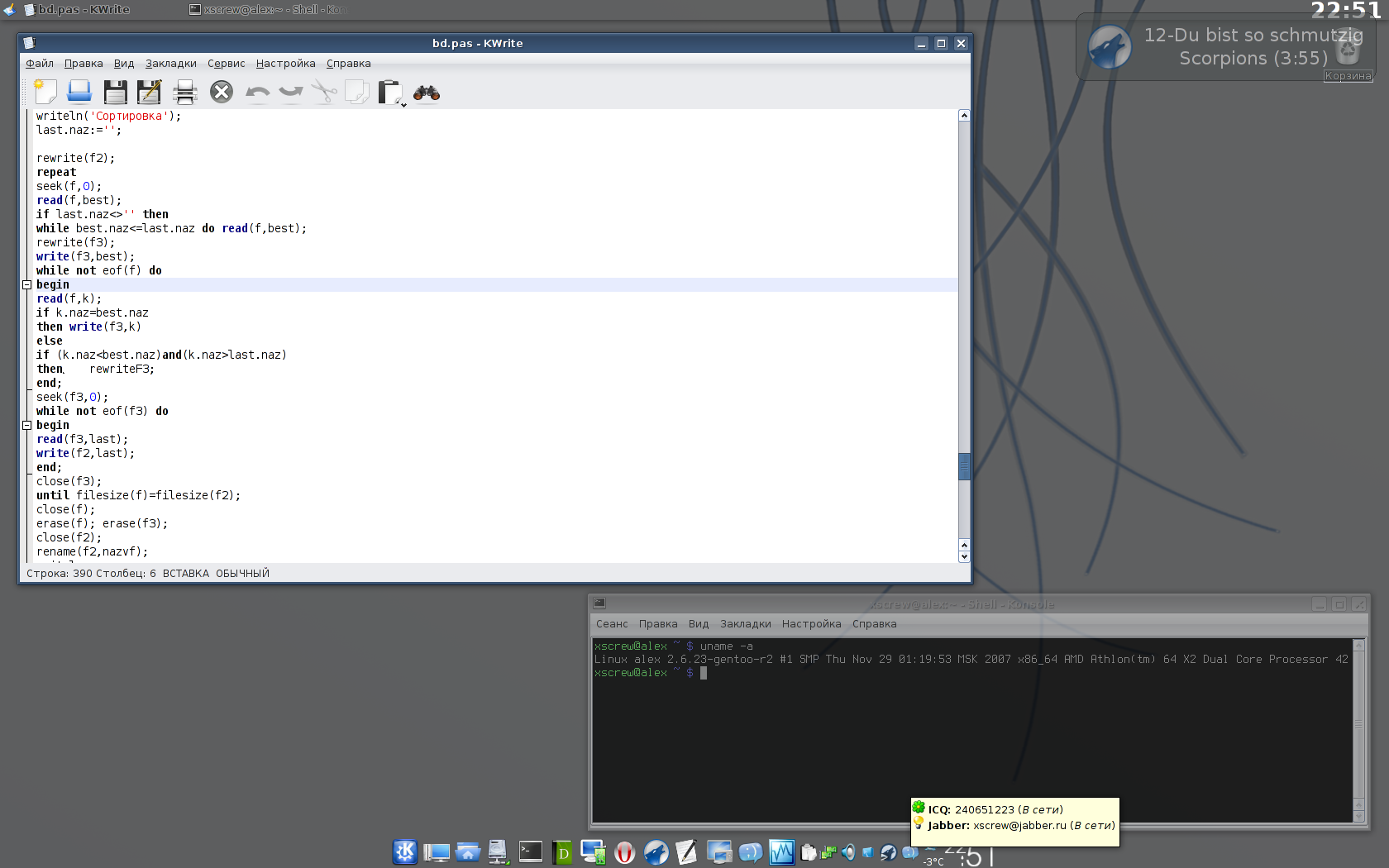Toggle insert mode via ВСТАВКА in status bar

(185, 573)
